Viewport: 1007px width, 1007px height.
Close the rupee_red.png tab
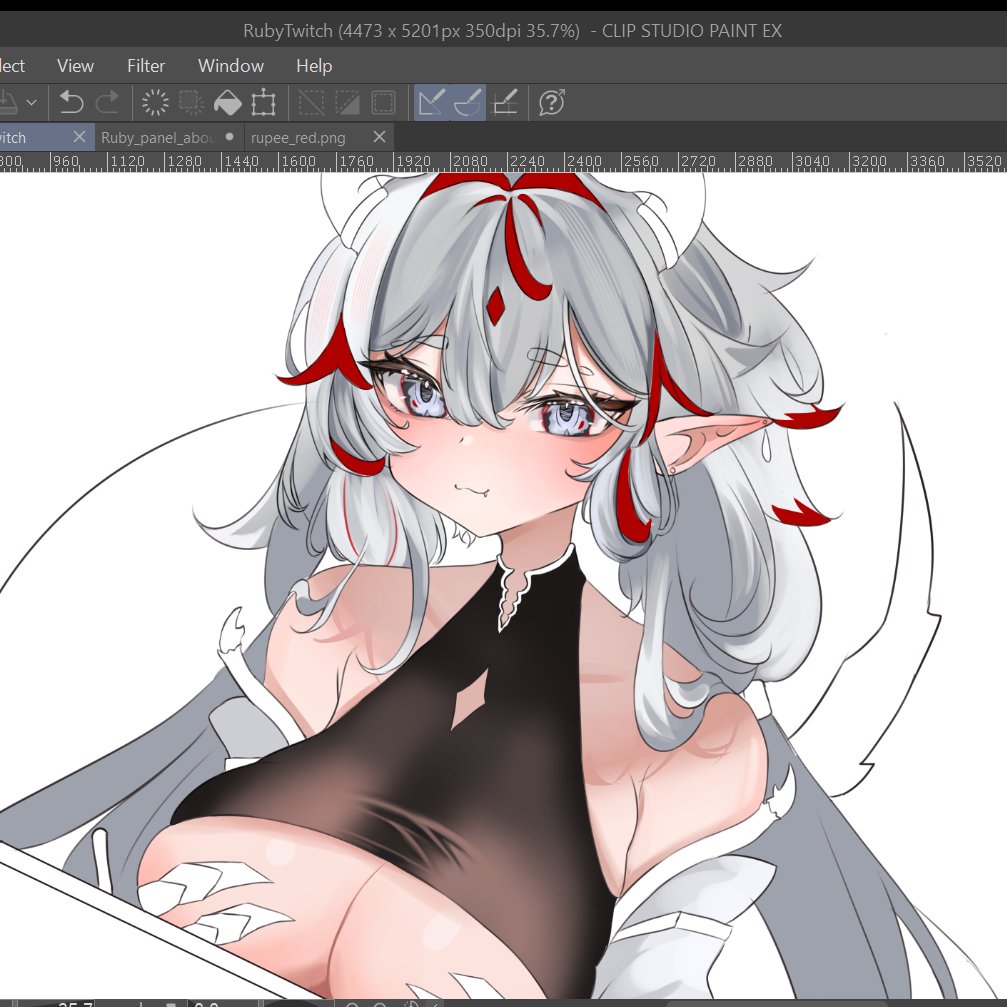click(x=380, y=137)
